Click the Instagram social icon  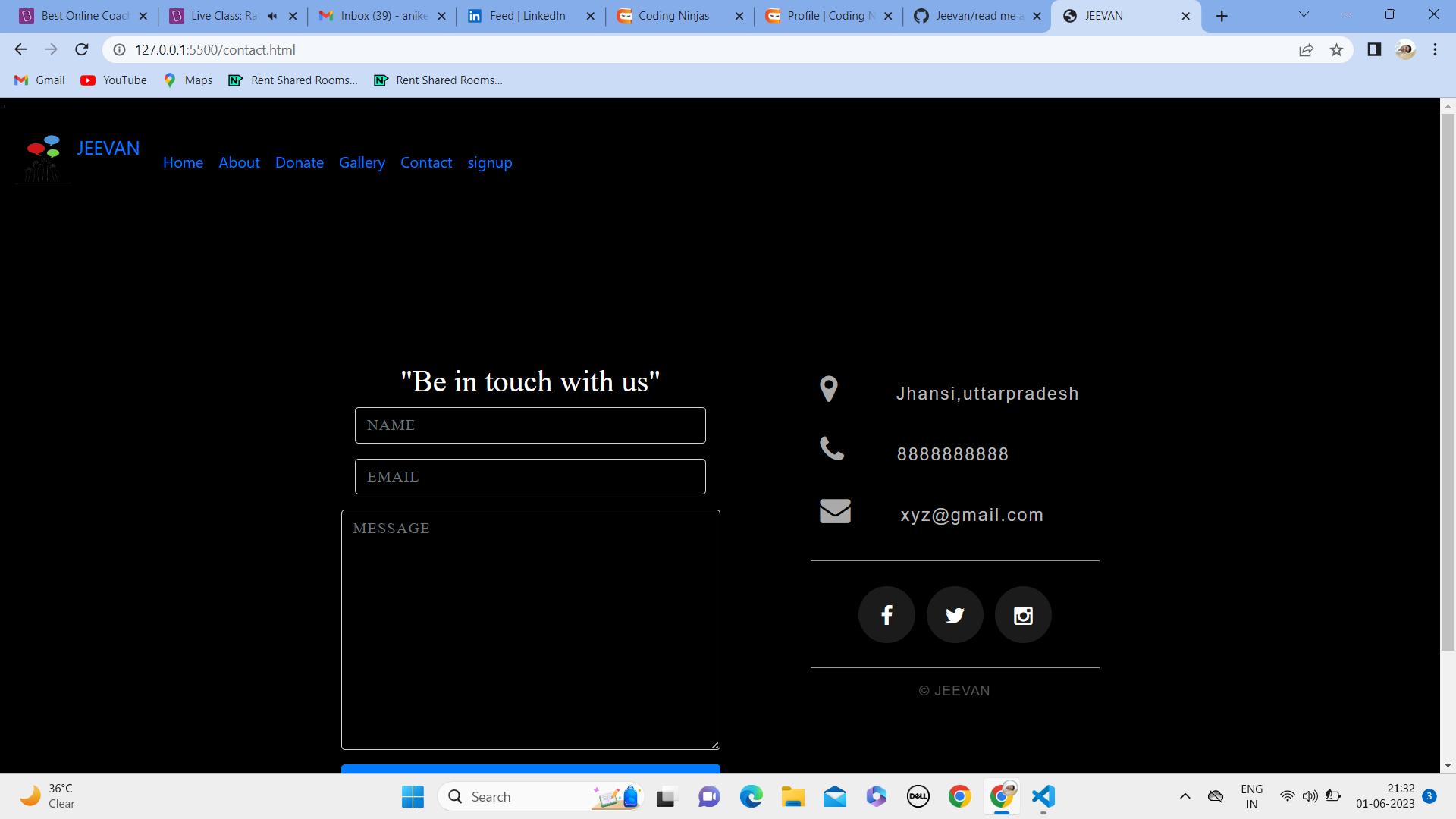(x=1022, y=614)
